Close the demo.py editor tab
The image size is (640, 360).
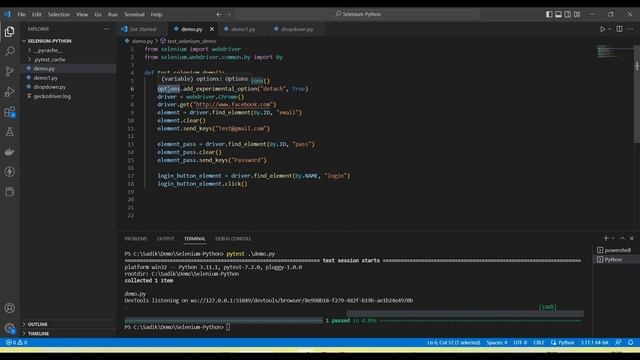212,29
